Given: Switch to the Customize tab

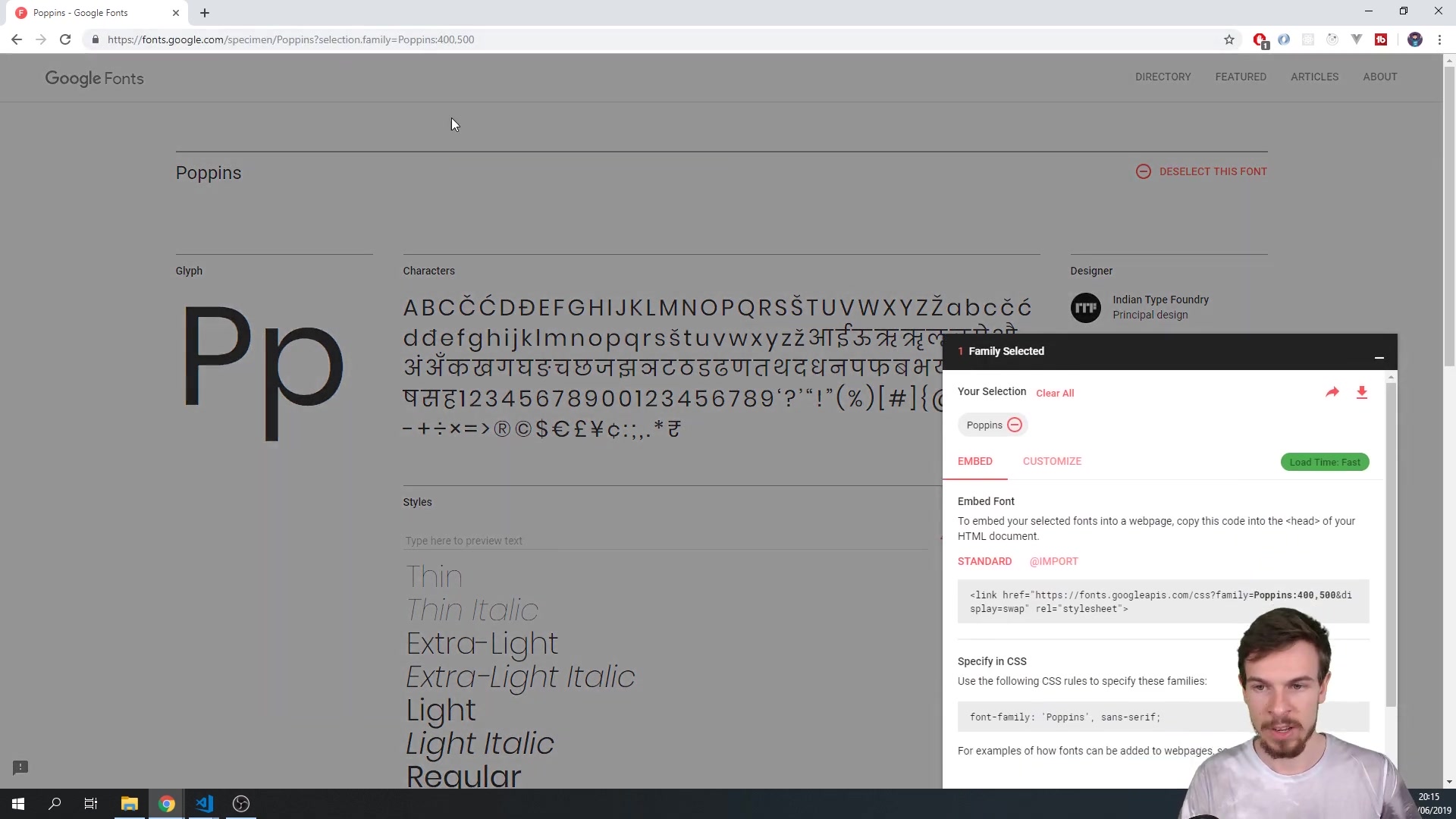Looking at the screenshot, I should tap(1052, 461).
